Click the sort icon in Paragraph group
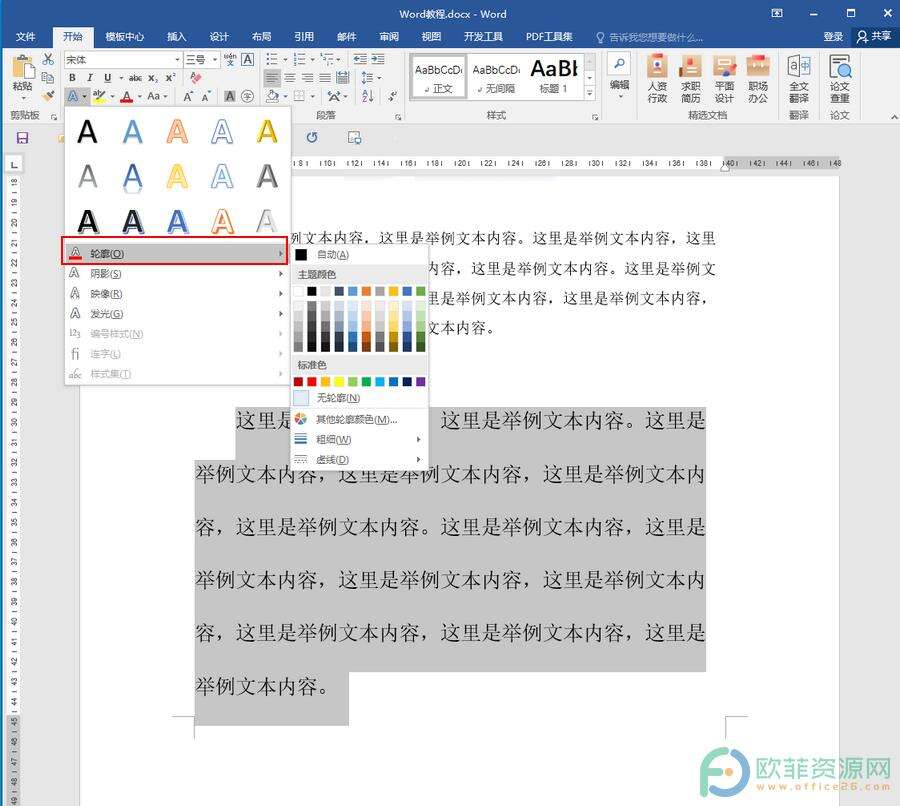Screen dimensions: 900x806 pyautogui.click(x=367, y=95)
